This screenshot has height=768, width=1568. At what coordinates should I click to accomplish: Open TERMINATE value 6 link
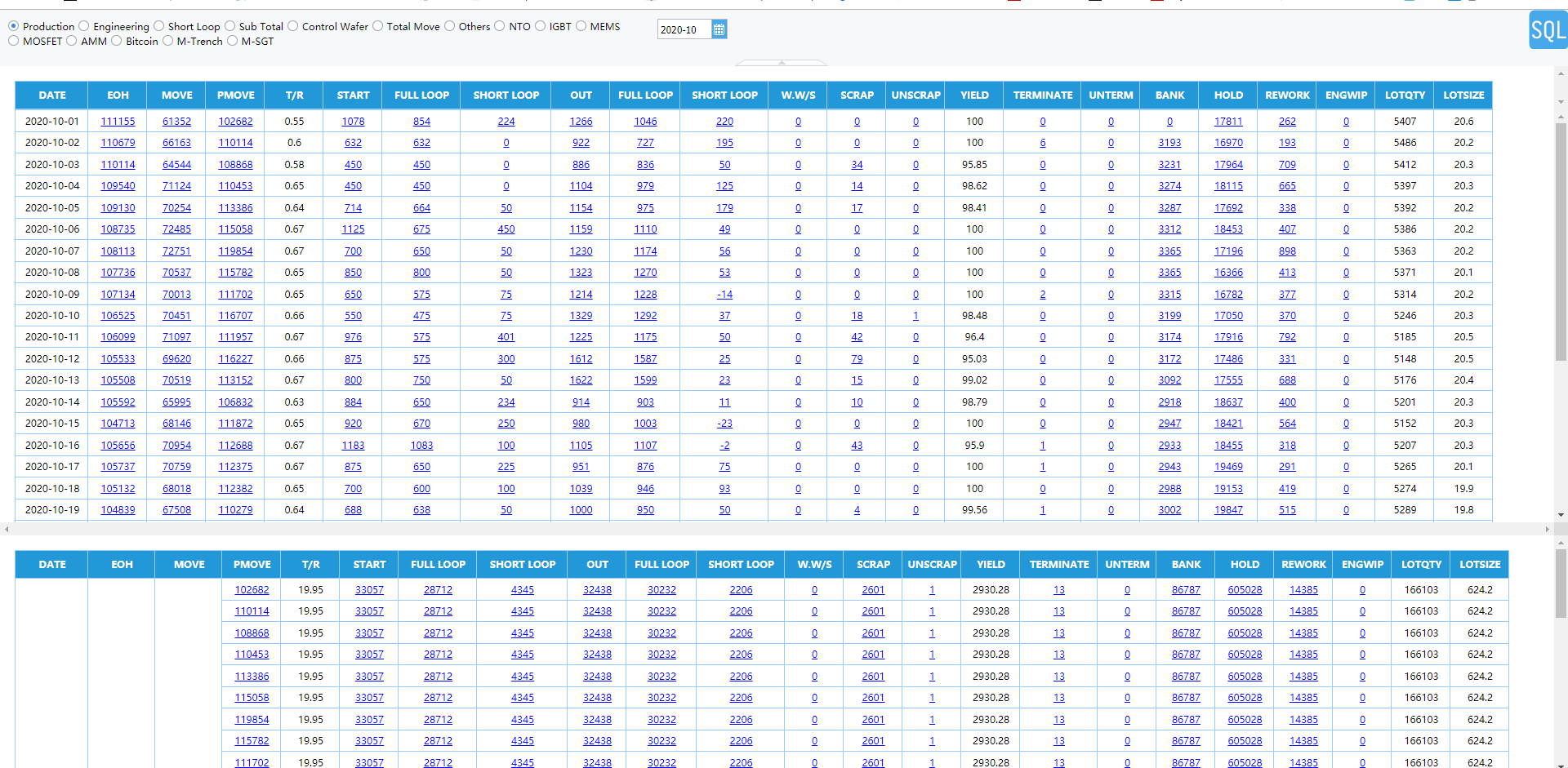coord(1043,143)
